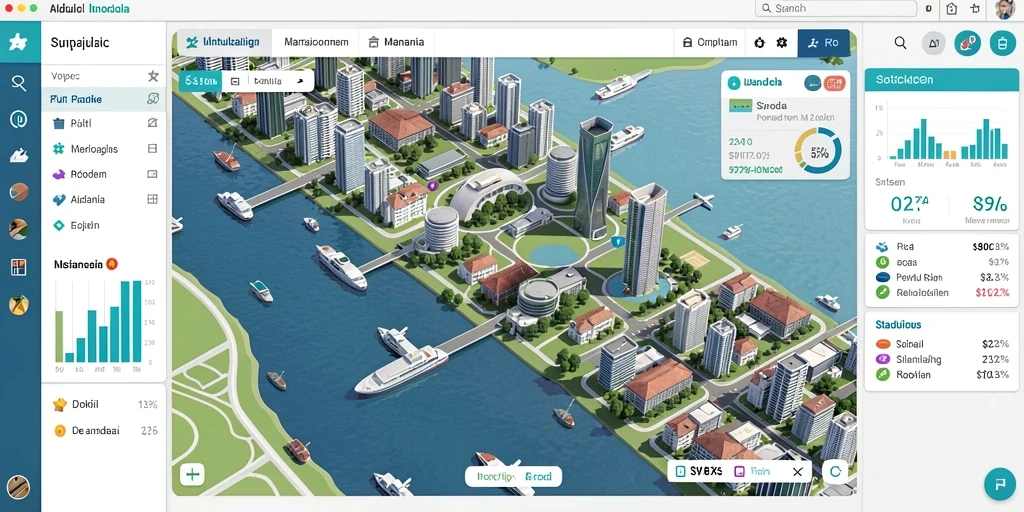Click the Omplam button in map toolbar
Image resolution: width=1024 pixels, height=512 pixels.
[x=710, y=42]
